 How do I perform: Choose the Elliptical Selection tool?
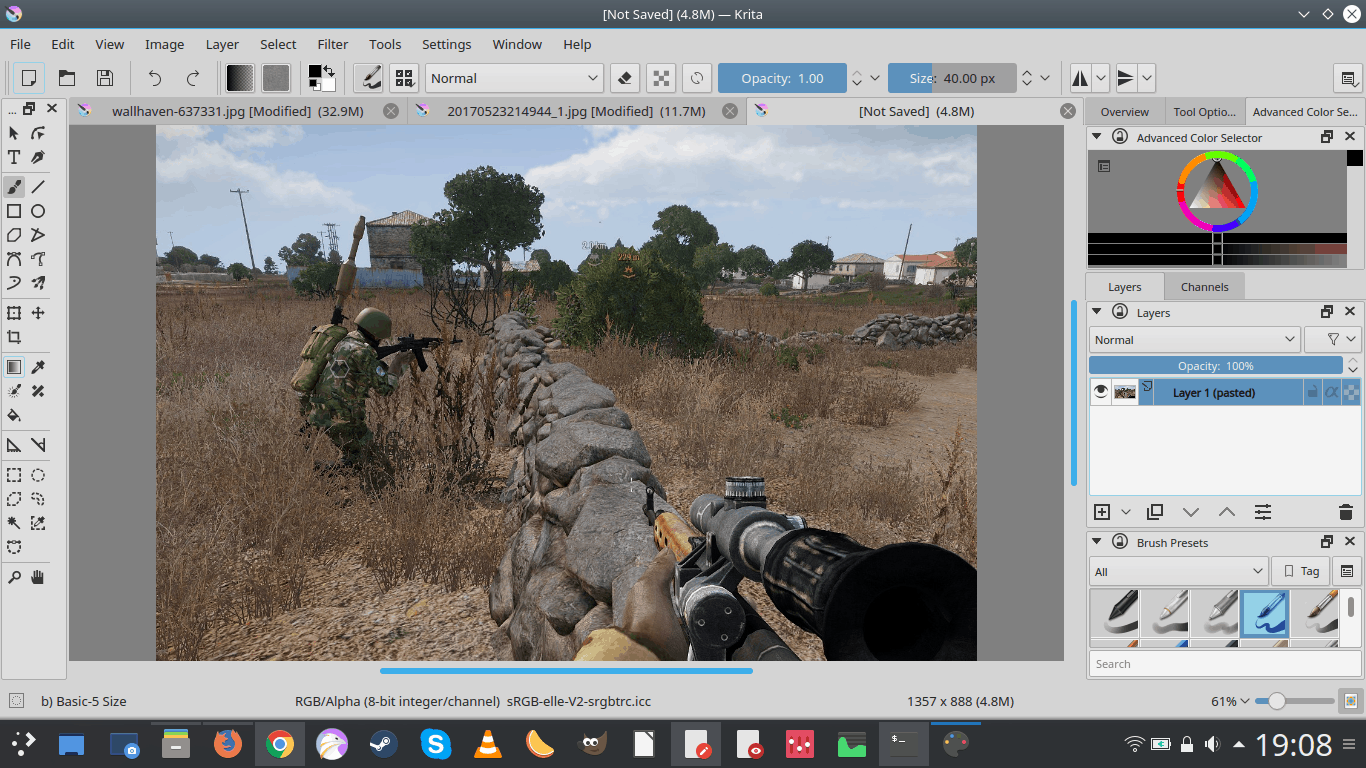click(x=38, y=475)
